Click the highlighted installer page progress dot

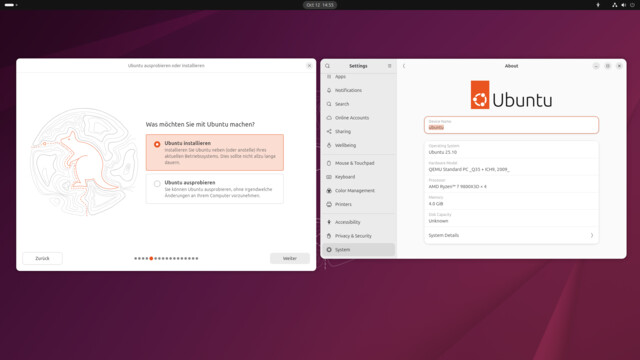151,258
